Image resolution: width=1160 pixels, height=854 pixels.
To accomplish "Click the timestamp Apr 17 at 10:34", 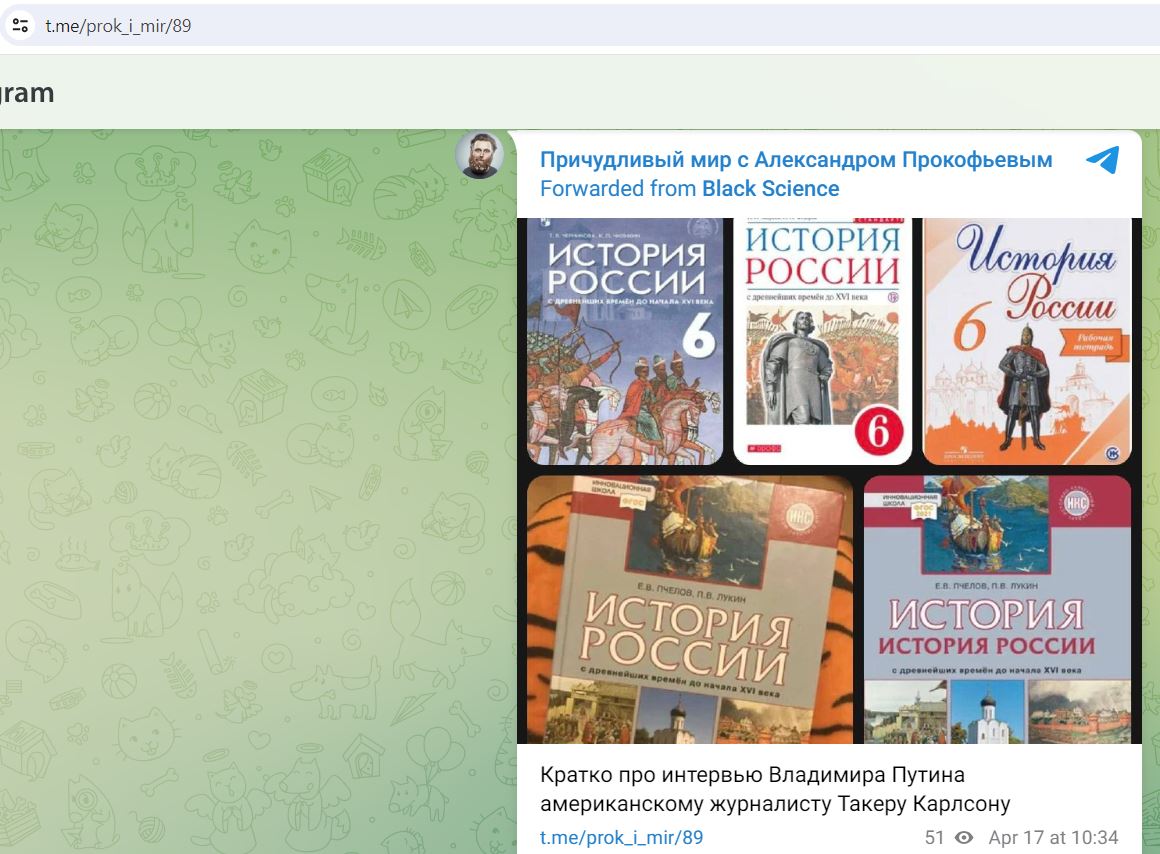I will [x=1053, y=838].
